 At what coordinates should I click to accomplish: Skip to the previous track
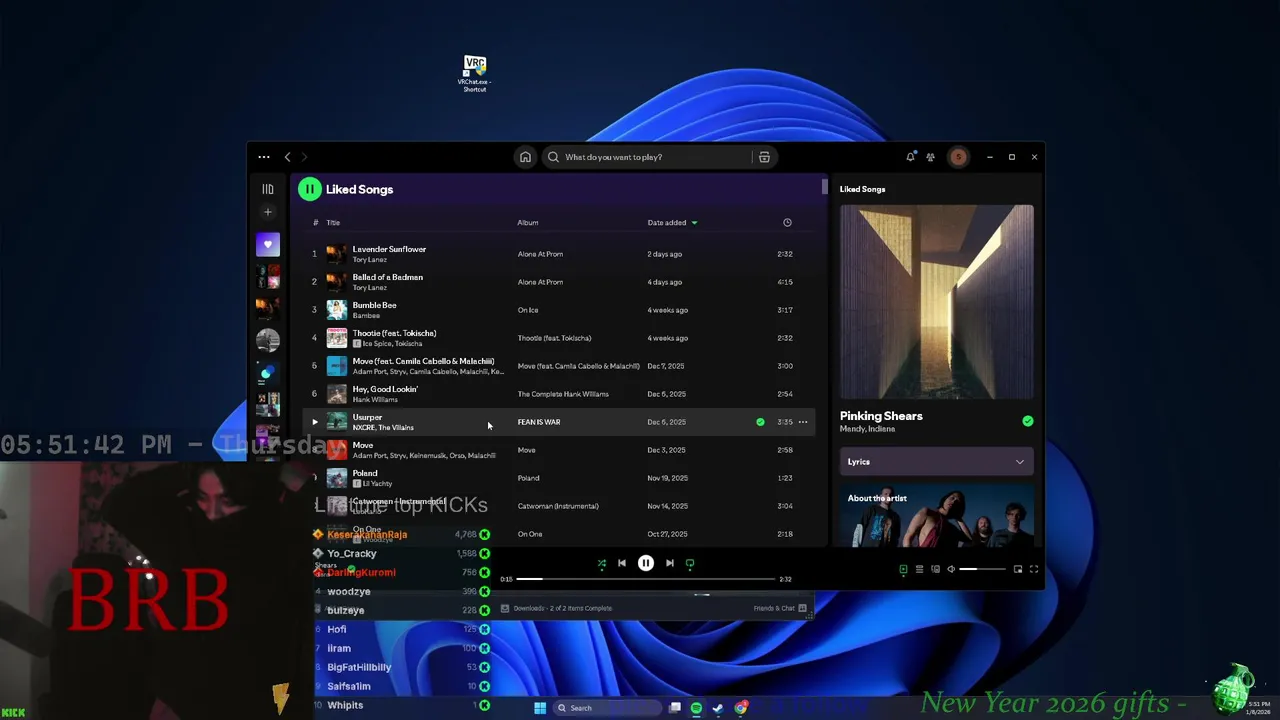[x=622, y=563]
